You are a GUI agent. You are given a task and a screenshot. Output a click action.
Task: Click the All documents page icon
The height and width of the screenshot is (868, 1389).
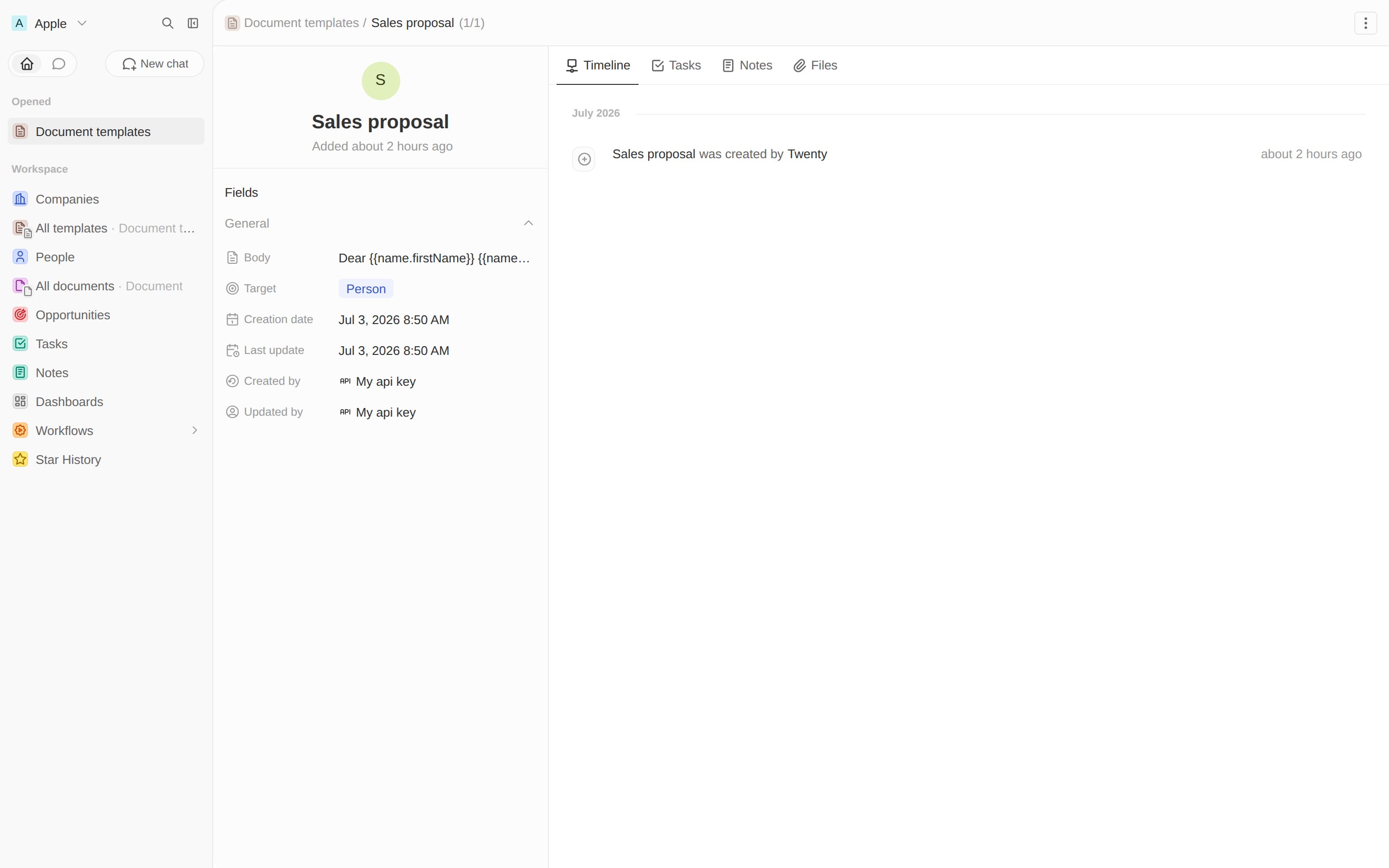tap(20, 286)
